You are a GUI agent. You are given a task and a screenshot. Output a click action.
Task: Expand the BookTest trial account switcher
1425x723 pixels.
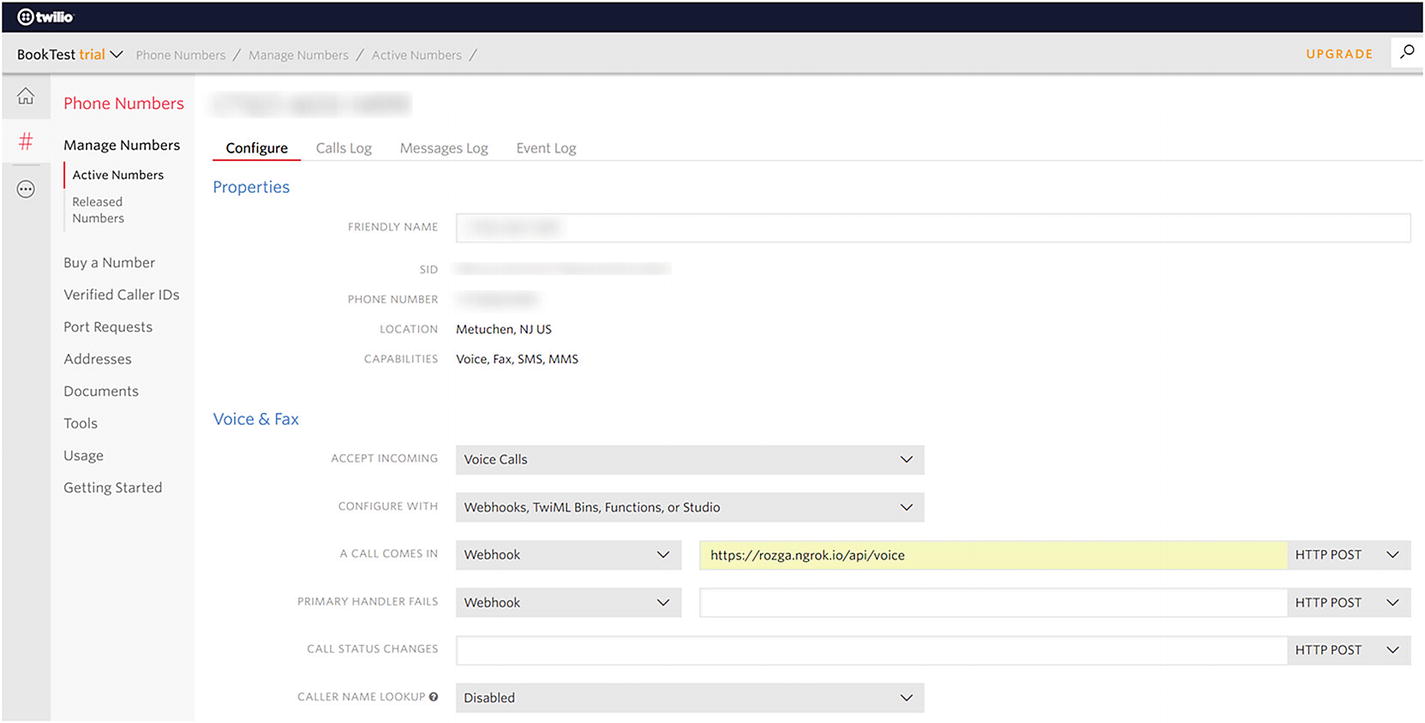(69, 54)
